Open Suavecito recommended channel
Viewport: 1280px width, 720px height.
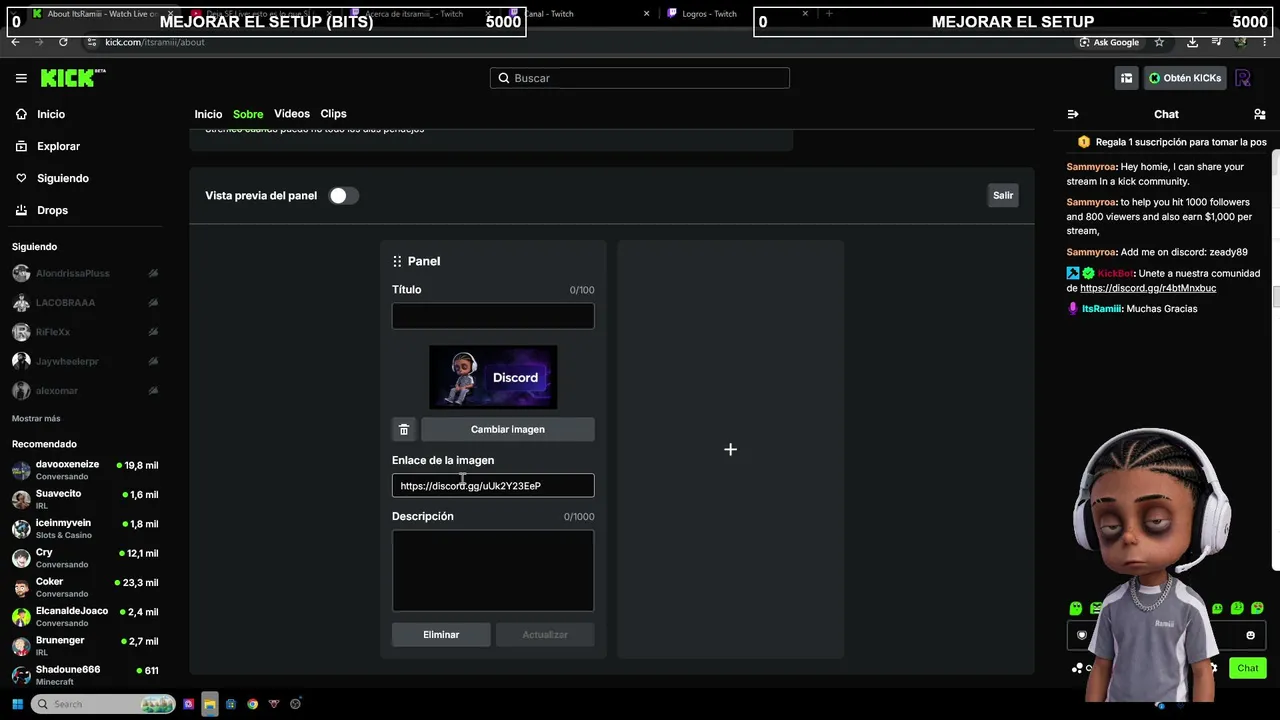(x=86, y=499)
